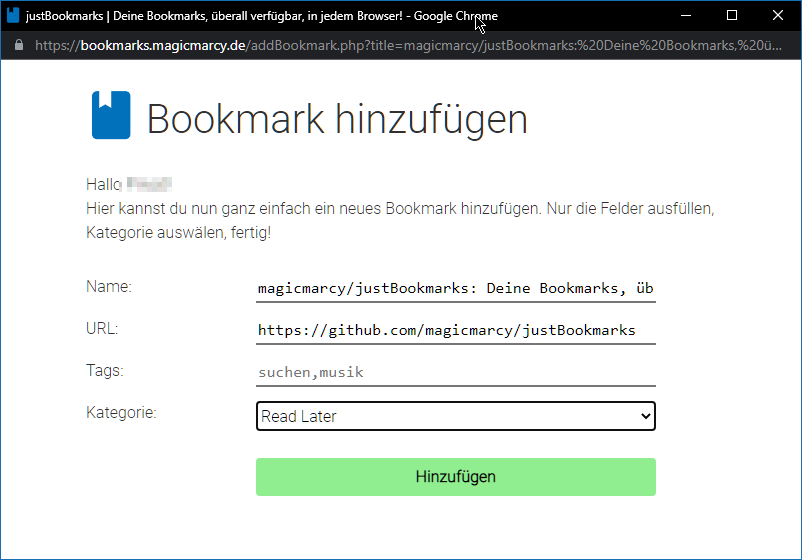Click the 'Bookmark hinzufügen' heading

(337, 119)
